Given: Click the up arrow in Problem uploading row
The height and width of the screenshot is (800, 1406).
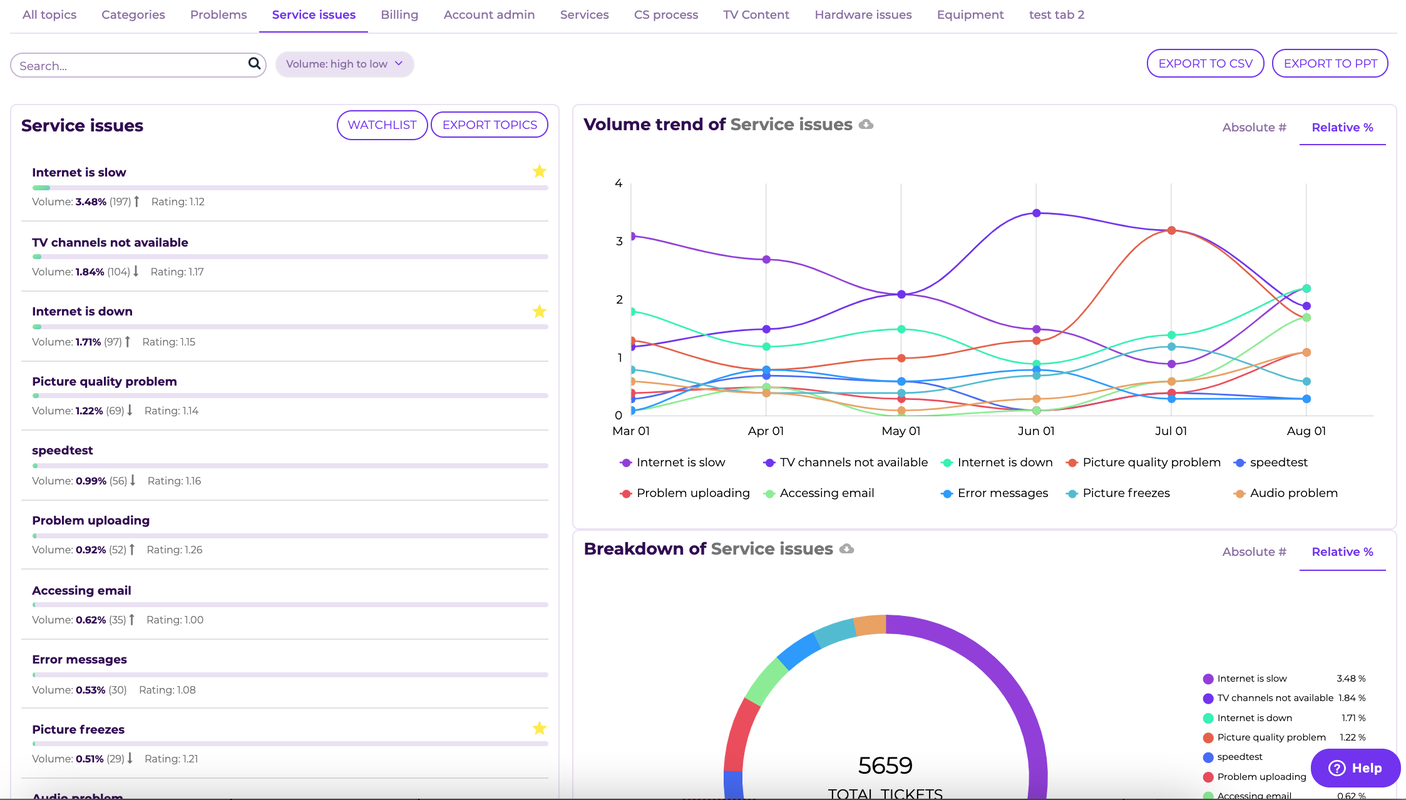Looking at the screenshot, I should (x=132, y=549).
